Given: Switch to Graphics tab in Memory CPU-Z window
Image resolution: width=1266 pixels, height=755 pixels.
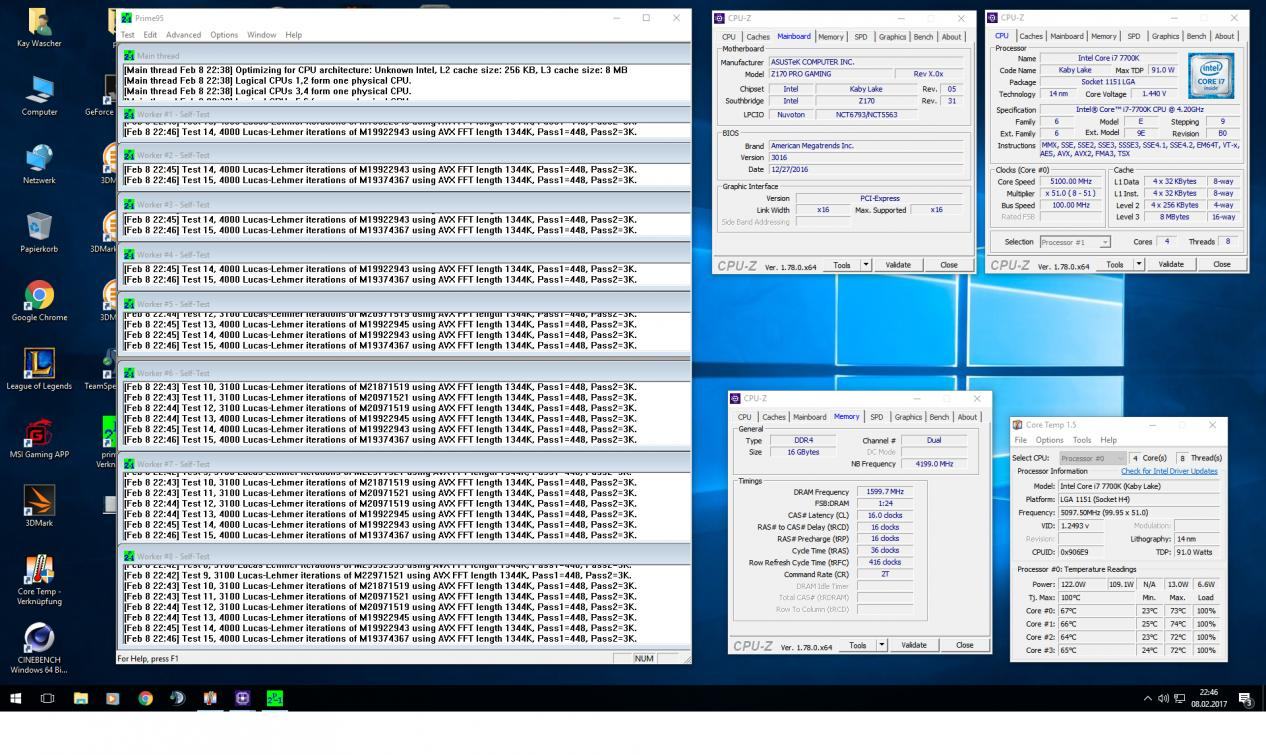Looking at the screenshot, I should pos(909,417).
